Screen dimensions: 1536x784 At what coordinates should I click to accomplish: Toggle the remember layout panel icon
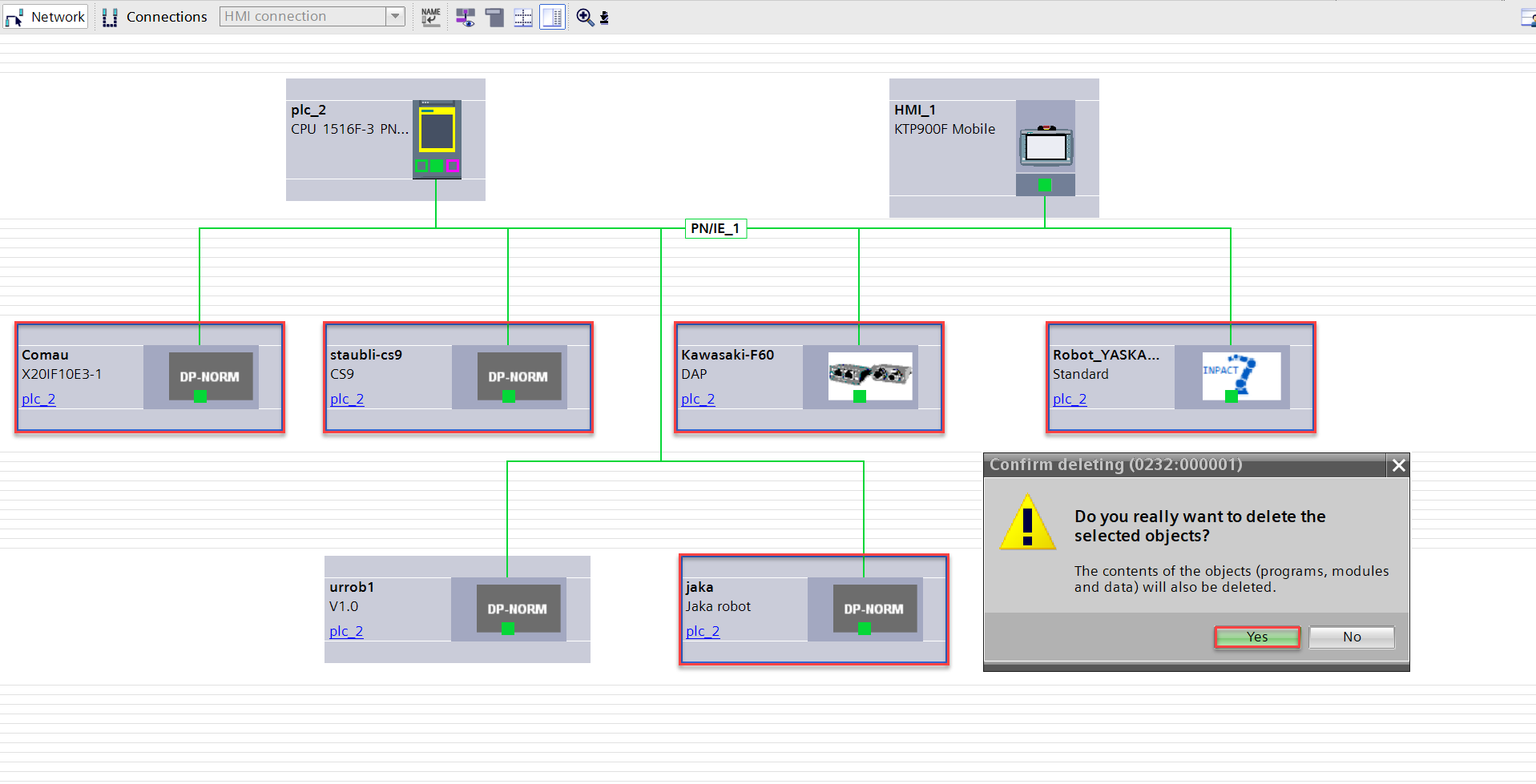pos(552,17)
